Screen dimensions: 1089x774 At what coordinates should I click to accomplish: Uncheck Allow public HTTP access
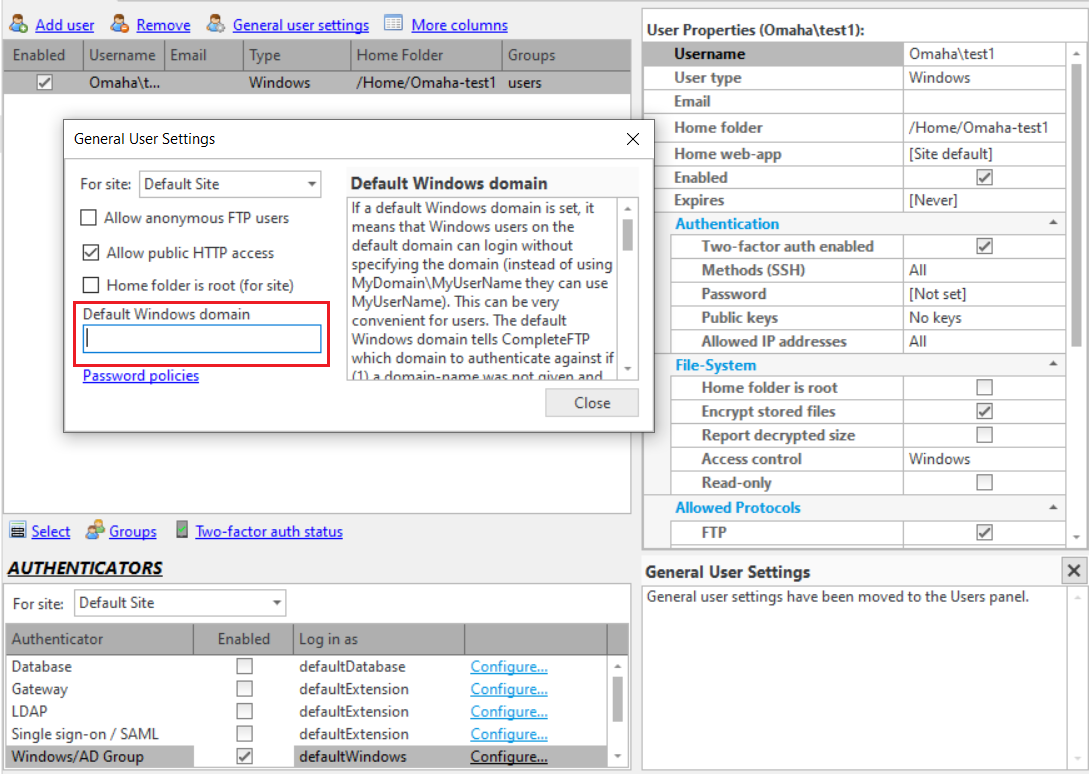click(x=90, y=252)
